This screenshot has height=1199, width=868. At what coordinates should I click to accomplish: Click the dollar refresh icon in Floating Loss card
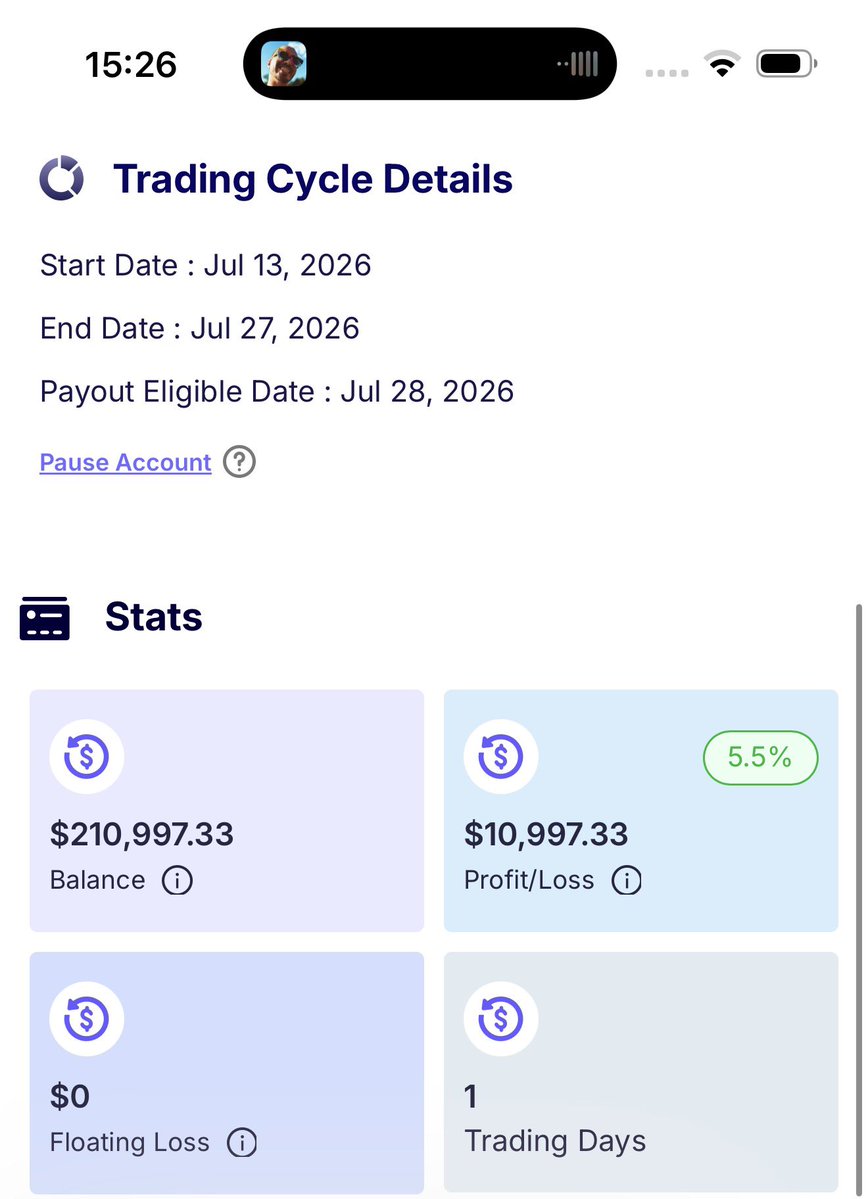pyautogui.click(x=86, y=1019)
